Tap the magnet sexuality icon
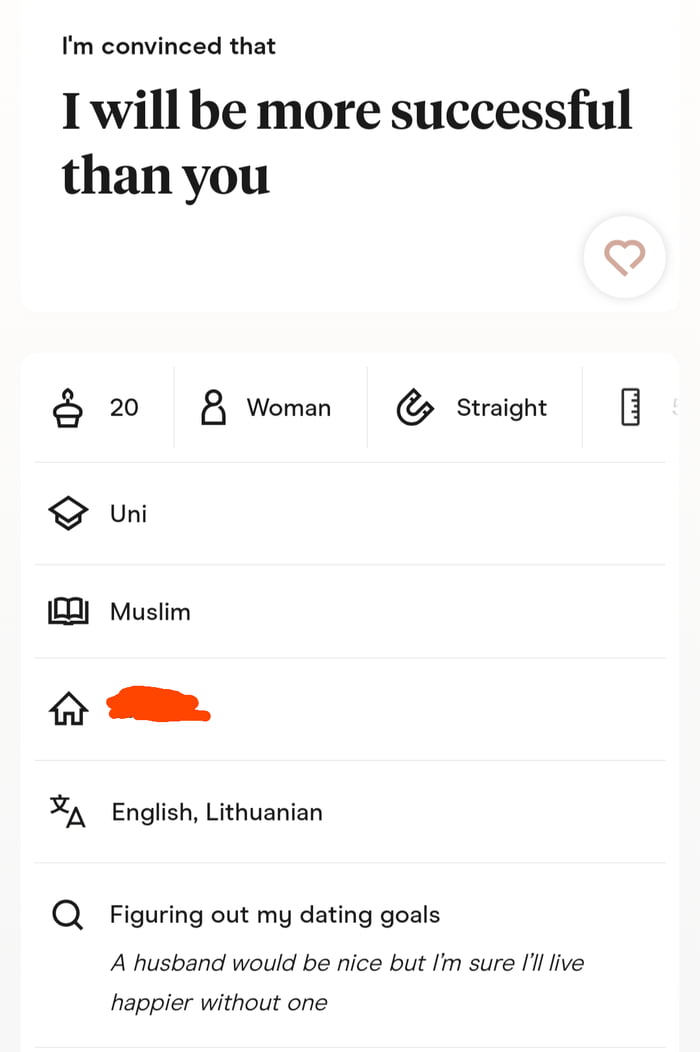The height and width of the screenshot is (1052, 700). [x=415, y=407]
